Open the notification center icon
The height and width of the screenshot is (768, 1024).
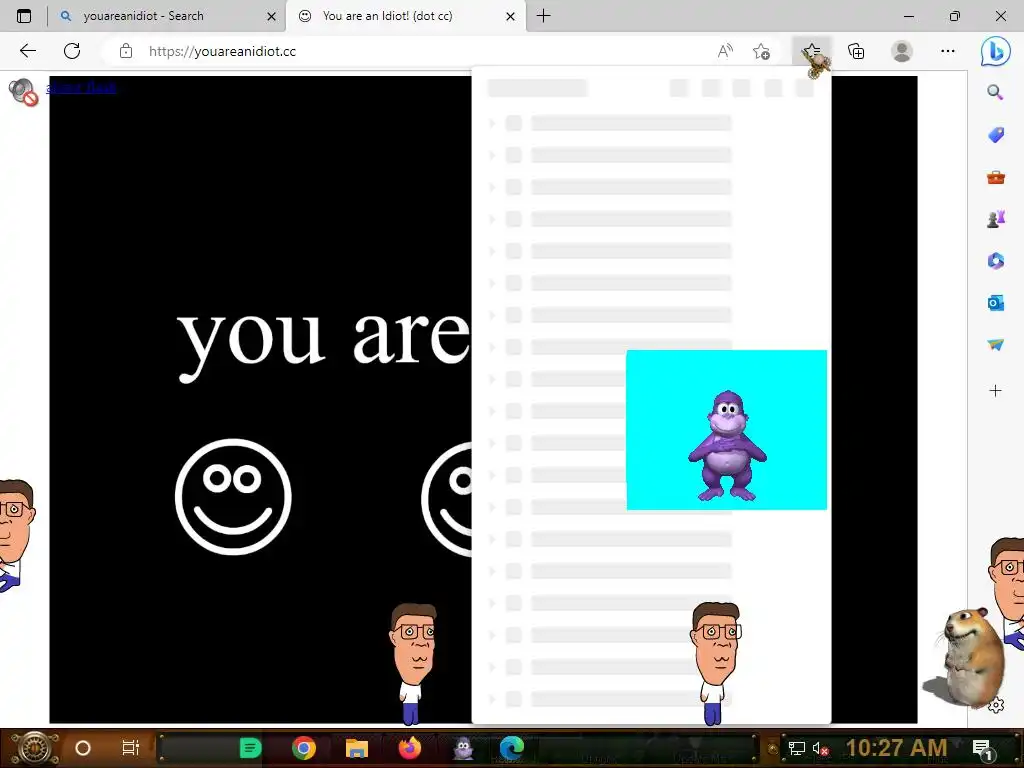click(x=982, y=749)
